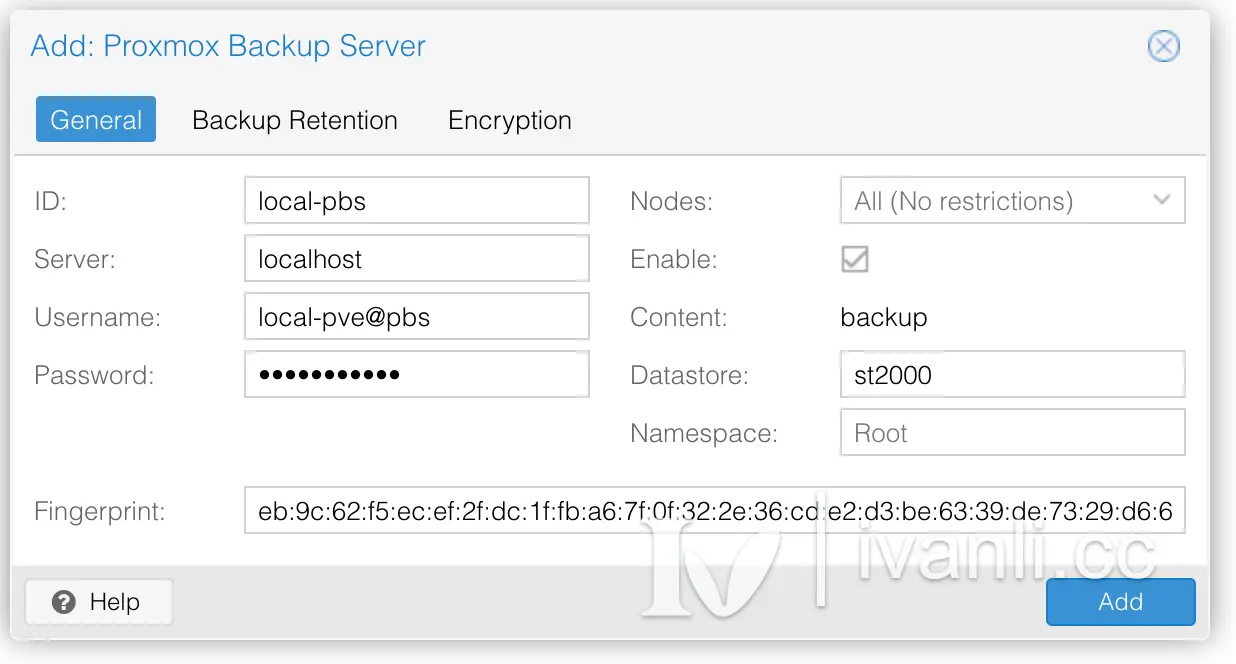The width and height of the screenshot is (1236, 664).
Task: Click the Namespace field showing Root
Action: click(x=1013, y=433)
